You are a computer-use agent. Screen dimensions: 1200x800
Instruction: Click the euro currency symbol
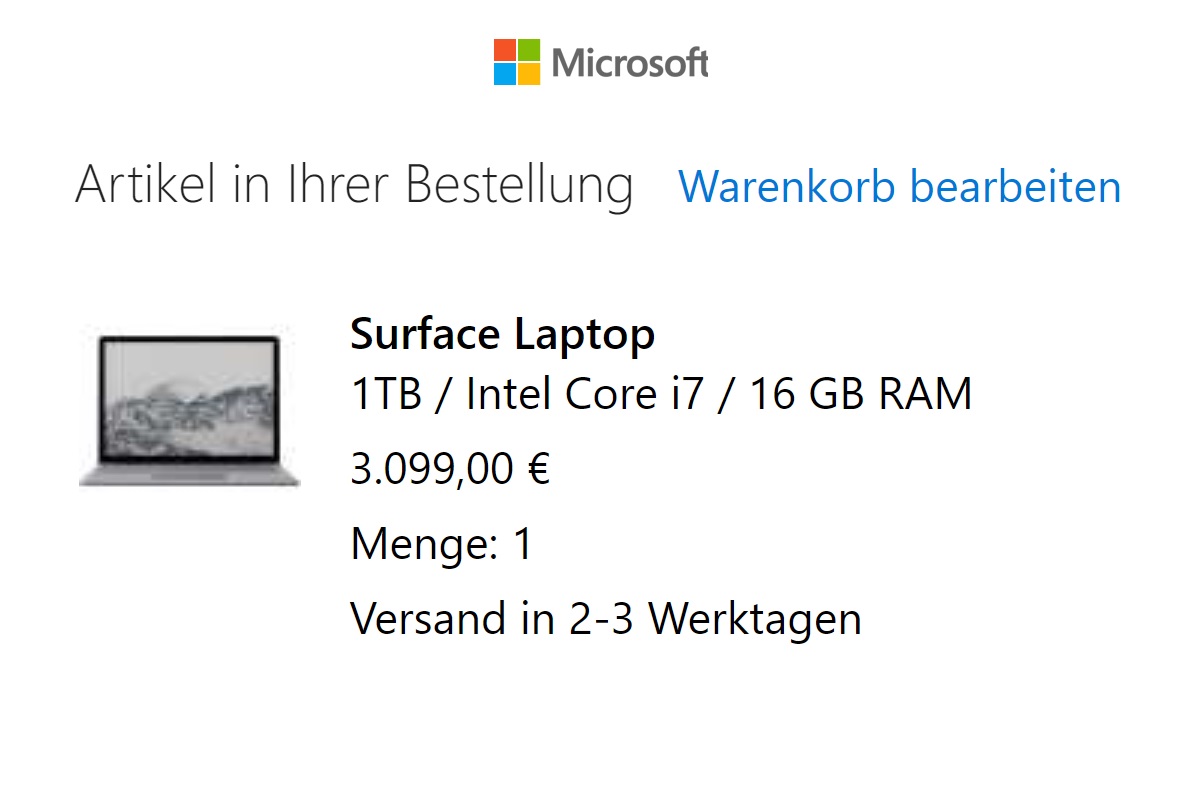pyautogui.click(x=538, y=469)
